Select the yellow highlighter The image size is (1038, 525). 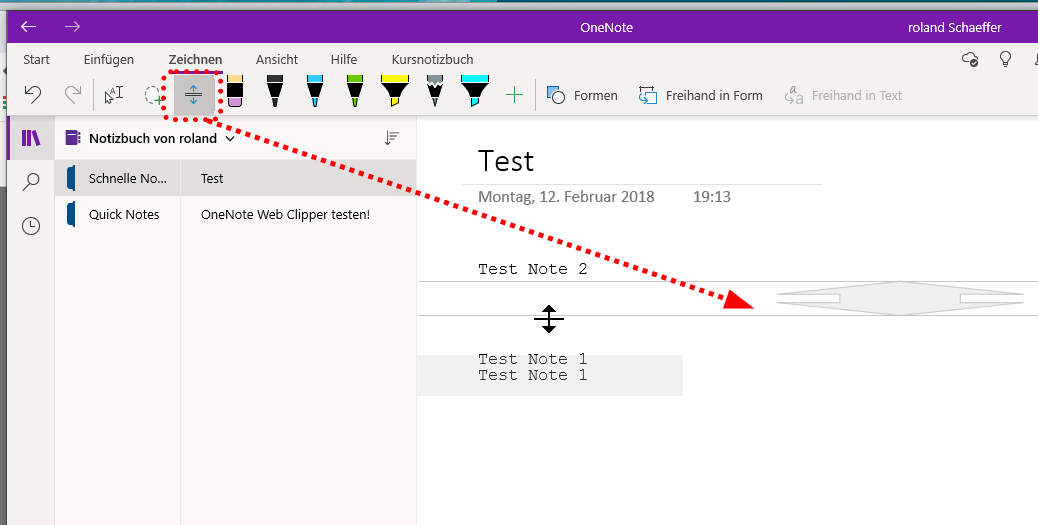tap(395, 91)
